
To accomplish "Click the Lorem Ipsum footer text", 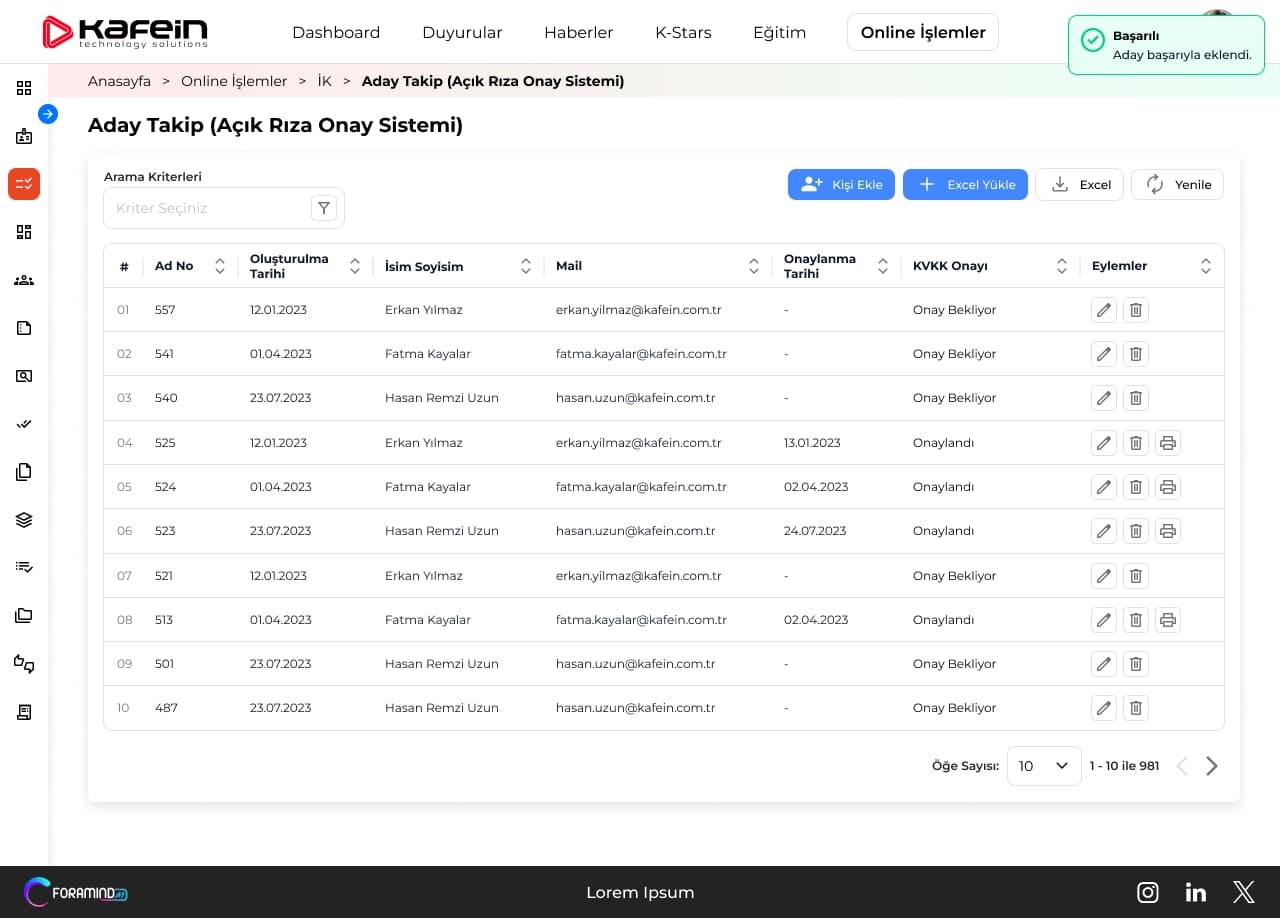I will pyautogui.click(x=640, y=892).
